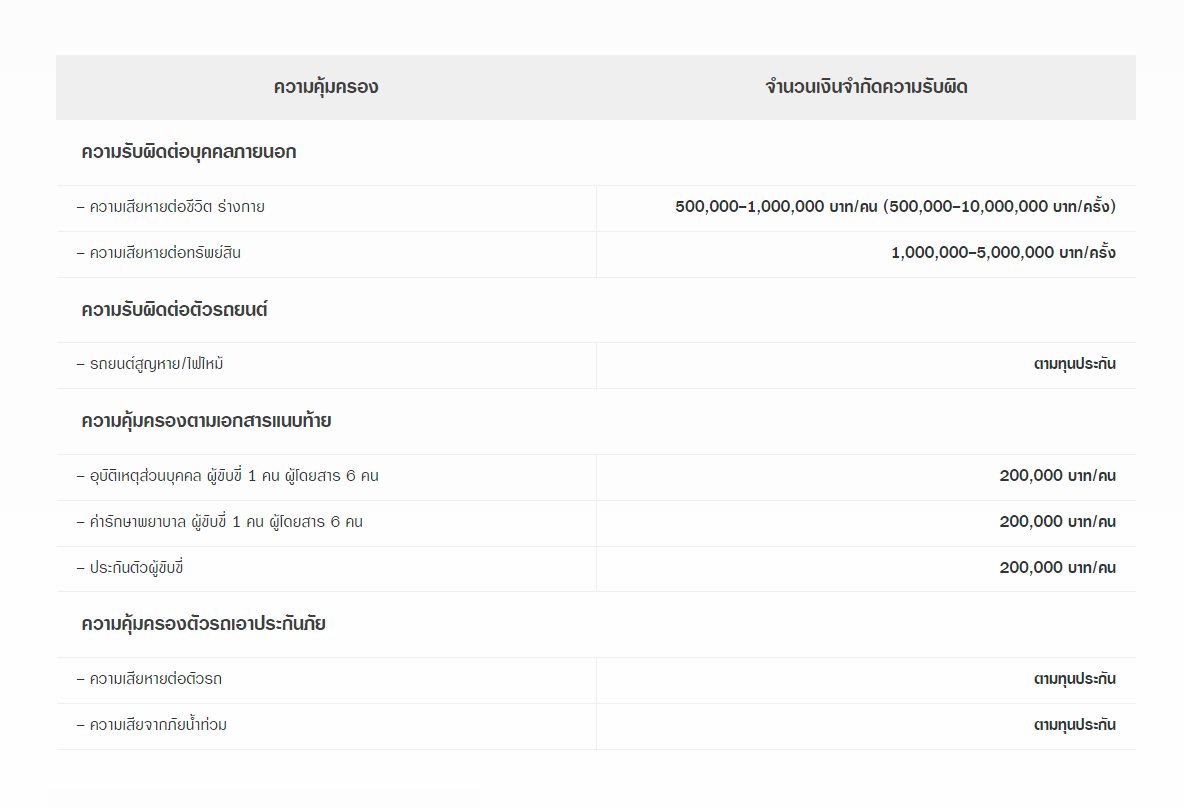1184x808 pixels.
Task: Select the 1,000,000-5,000,000 บาท/ครั้ง amount
Action: pyautogui.click(x=1003, y=253)
